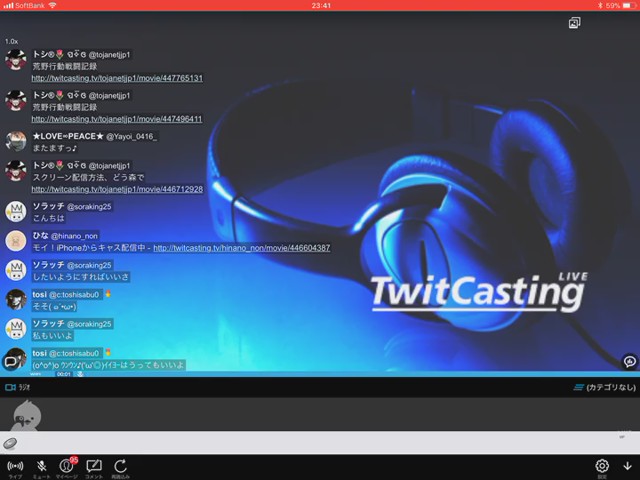Tap the 00:01 elapsed time indicator

64,374
